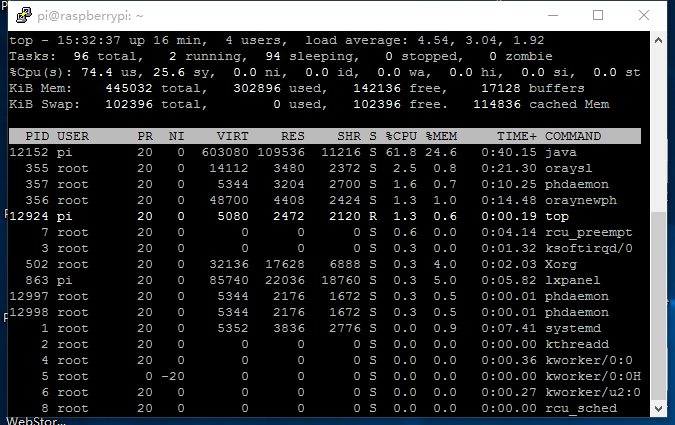Viewport: 675px width, 425px height.
Task: Click the %MEM column header
Action: 441,136
